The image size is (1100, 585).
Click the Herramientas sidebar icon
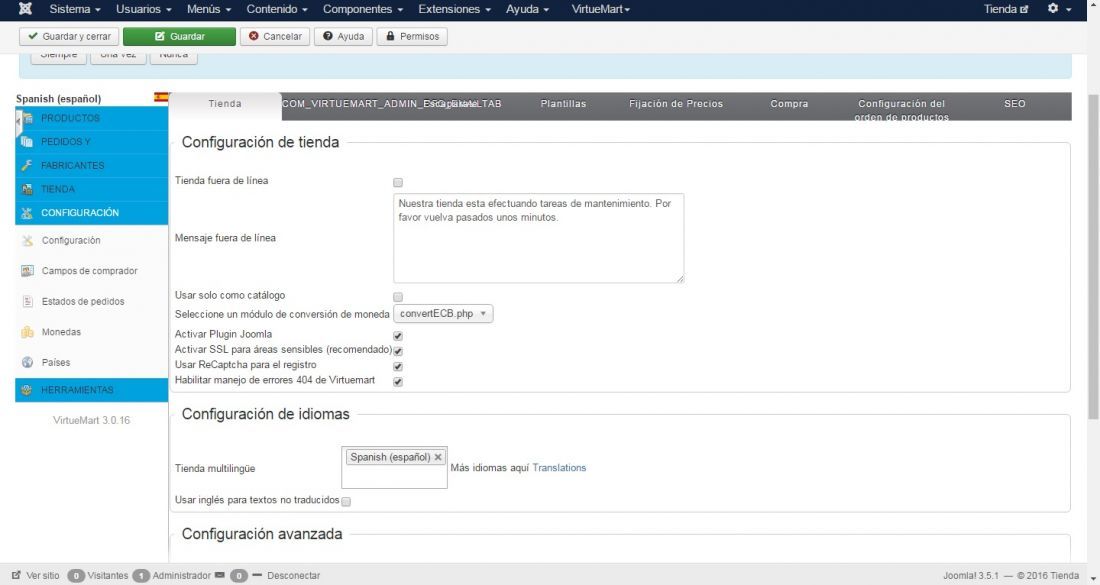pos(27,390)
